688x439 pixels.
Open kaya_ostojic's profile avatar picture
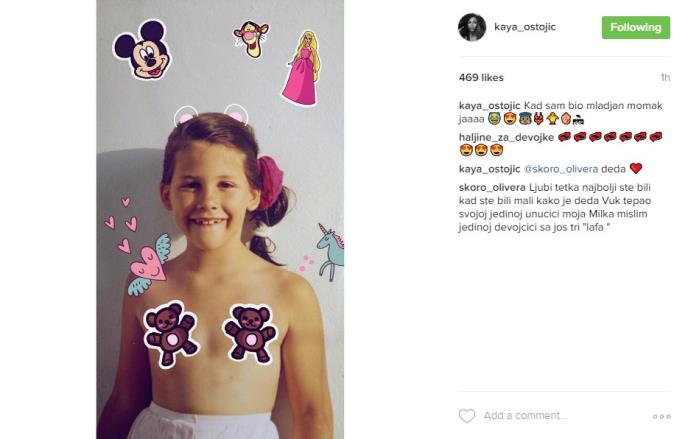point(472,27)
